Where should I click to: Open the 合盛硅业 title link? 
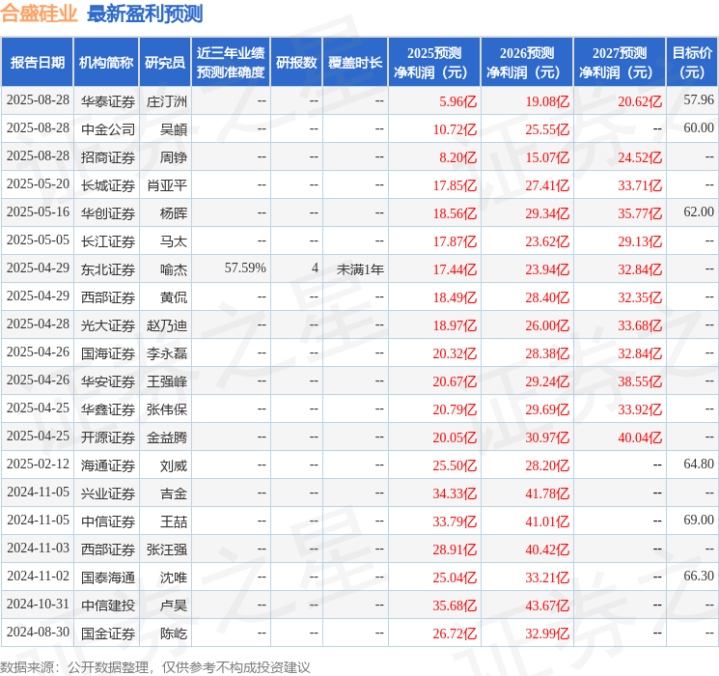tap(39, 13)
